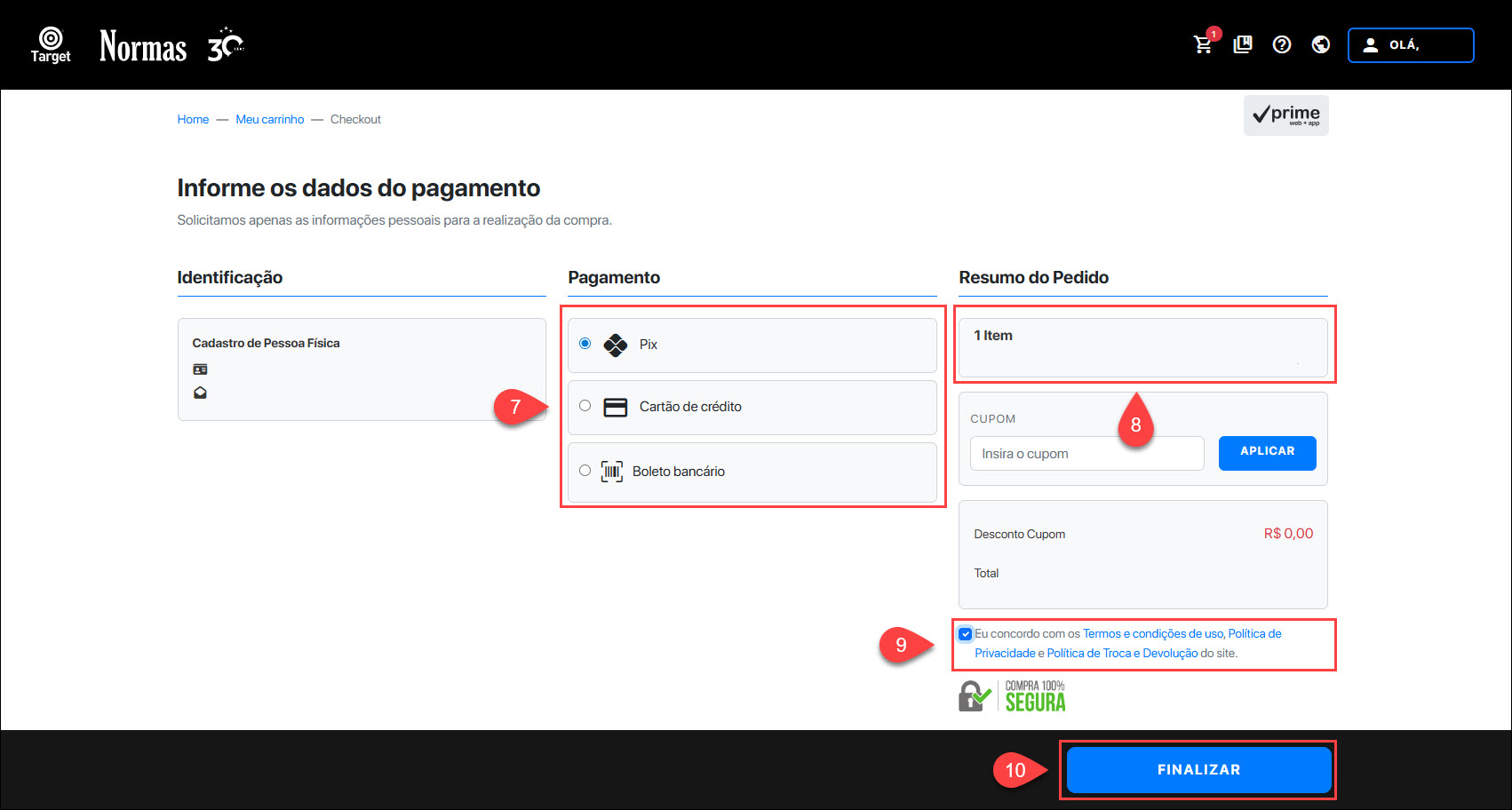Click the Compra 100% Segura seal
1512x810 pixels.
point(1012,697)
